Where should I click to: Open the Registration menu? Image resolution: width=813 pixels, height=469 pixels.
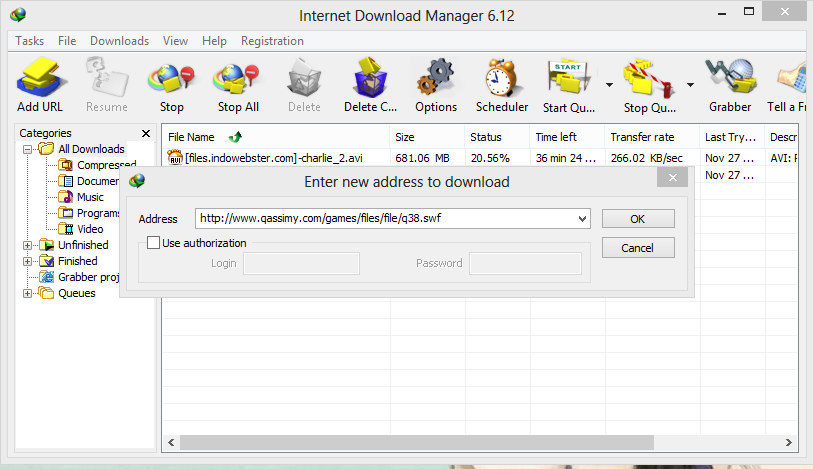click(x=272, y=41)
